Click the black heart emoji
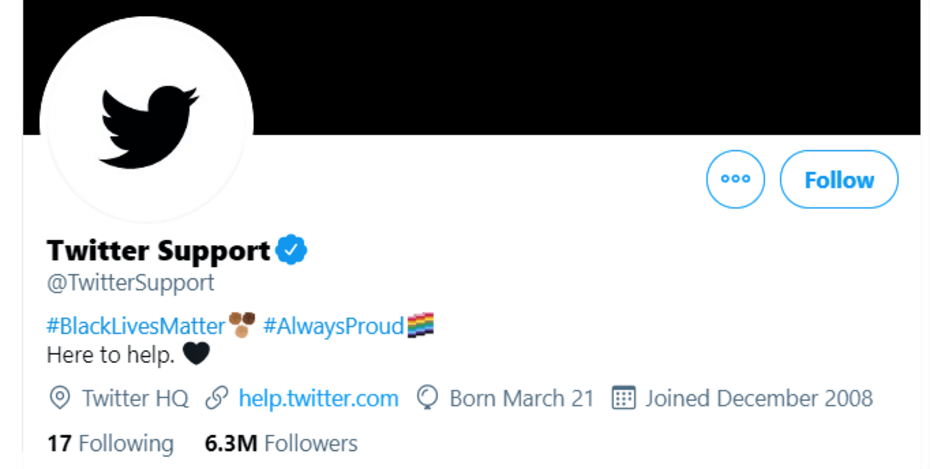Screen dimensions: 930x469 [197, 354]
